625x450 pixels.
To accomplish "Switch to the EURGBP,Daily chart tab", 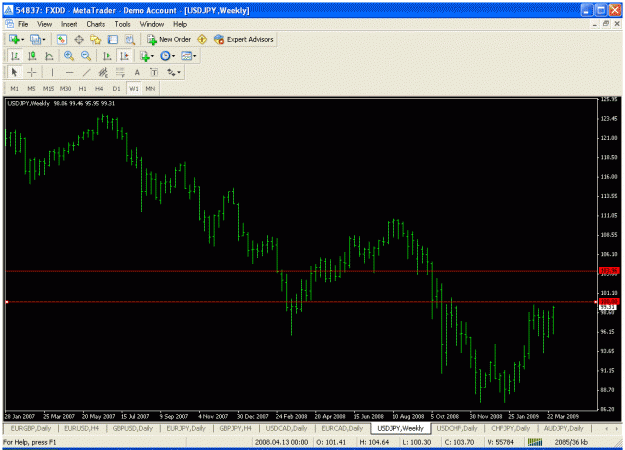I will coord(31,428).
